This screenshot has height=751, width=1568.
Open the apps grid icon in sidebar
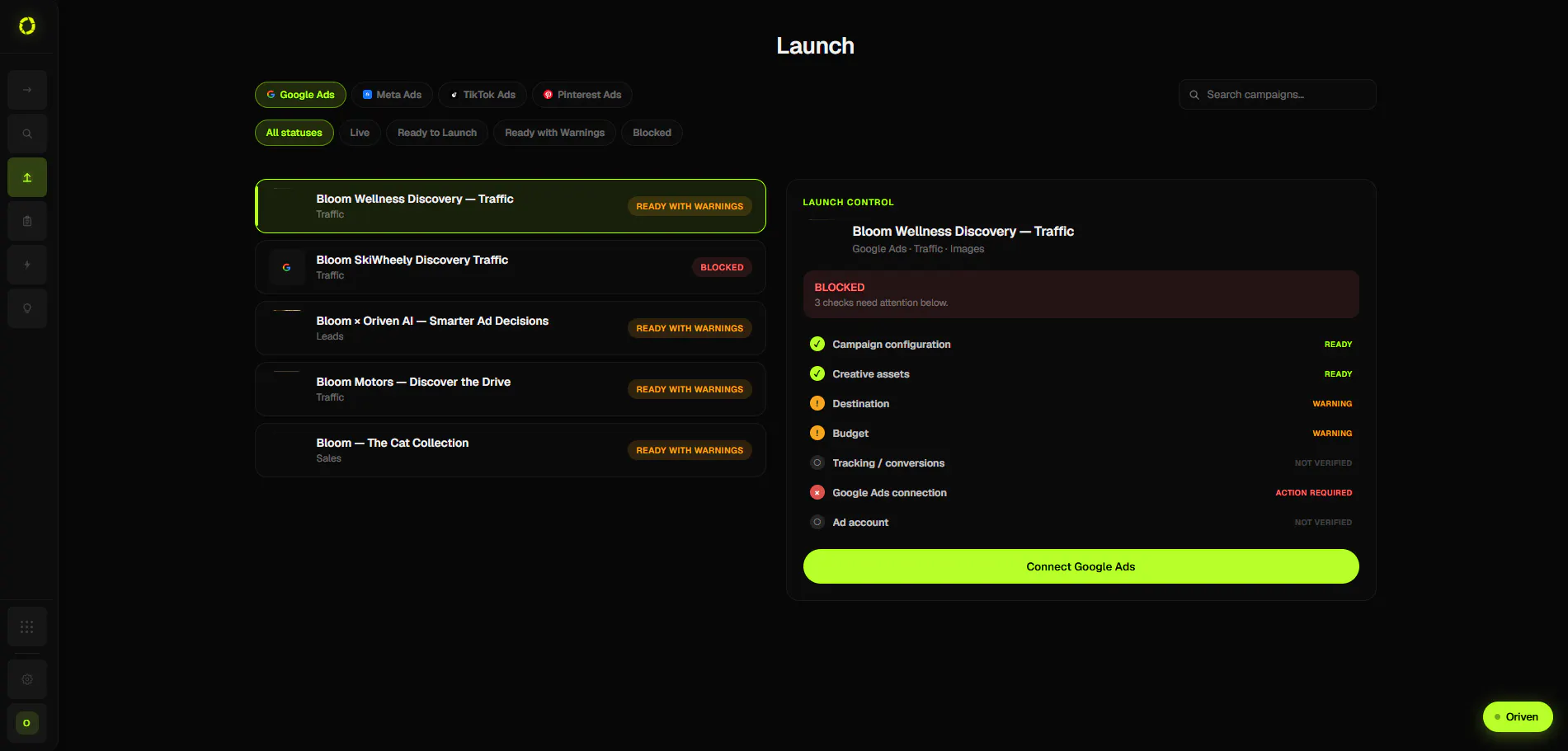27,627
